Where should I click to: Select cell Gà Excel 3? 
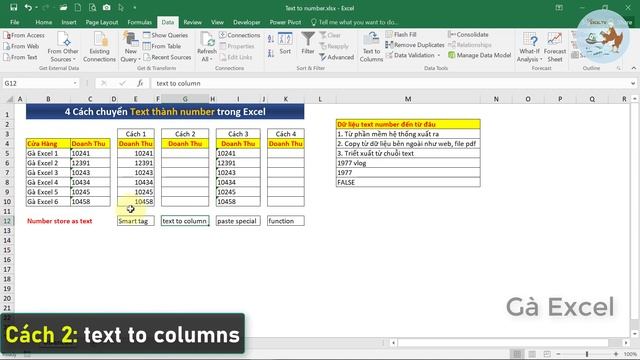(x=48, y=173)
